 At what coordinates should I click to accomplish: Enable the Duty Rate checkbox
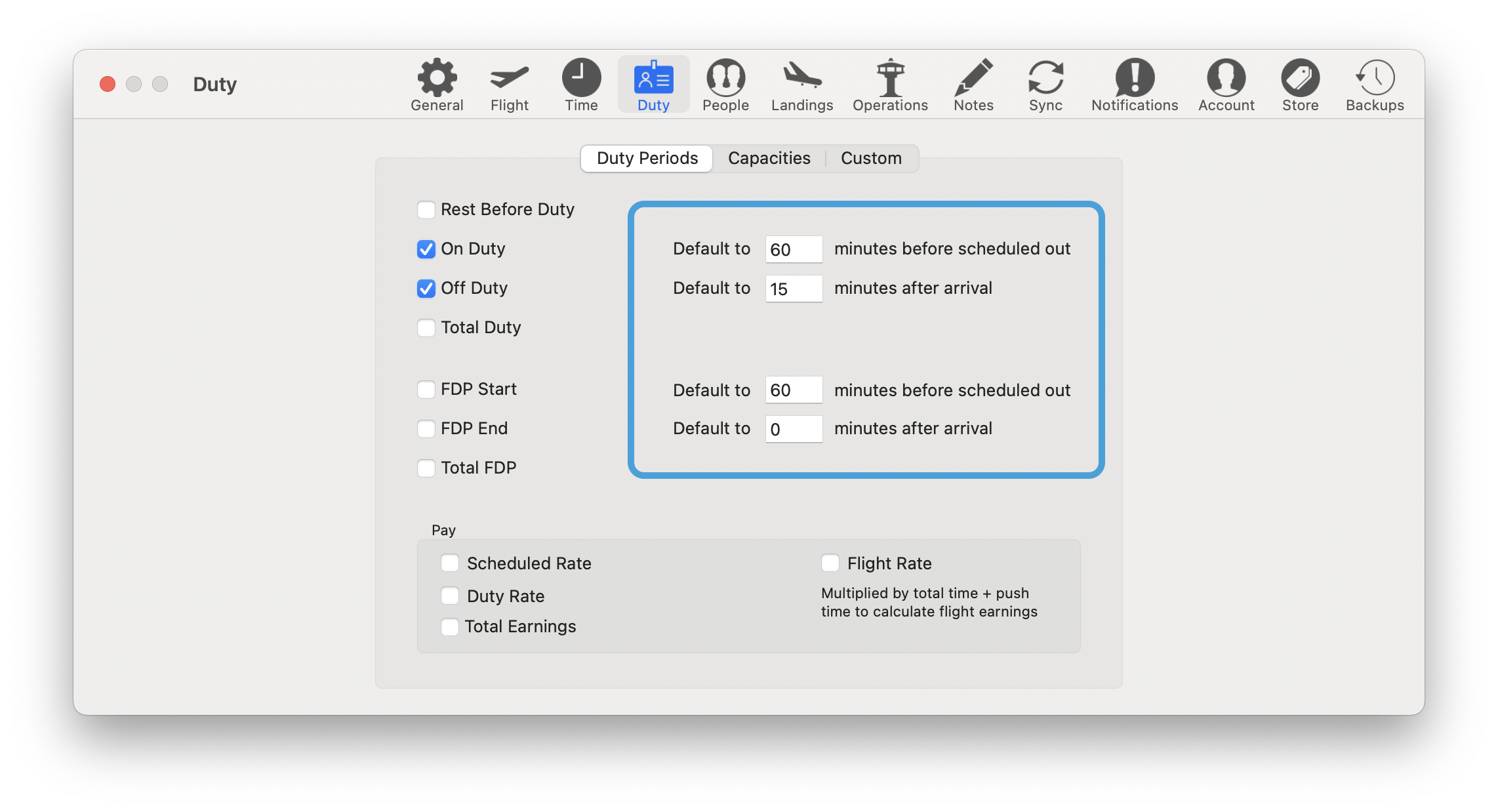pos(450,596)
